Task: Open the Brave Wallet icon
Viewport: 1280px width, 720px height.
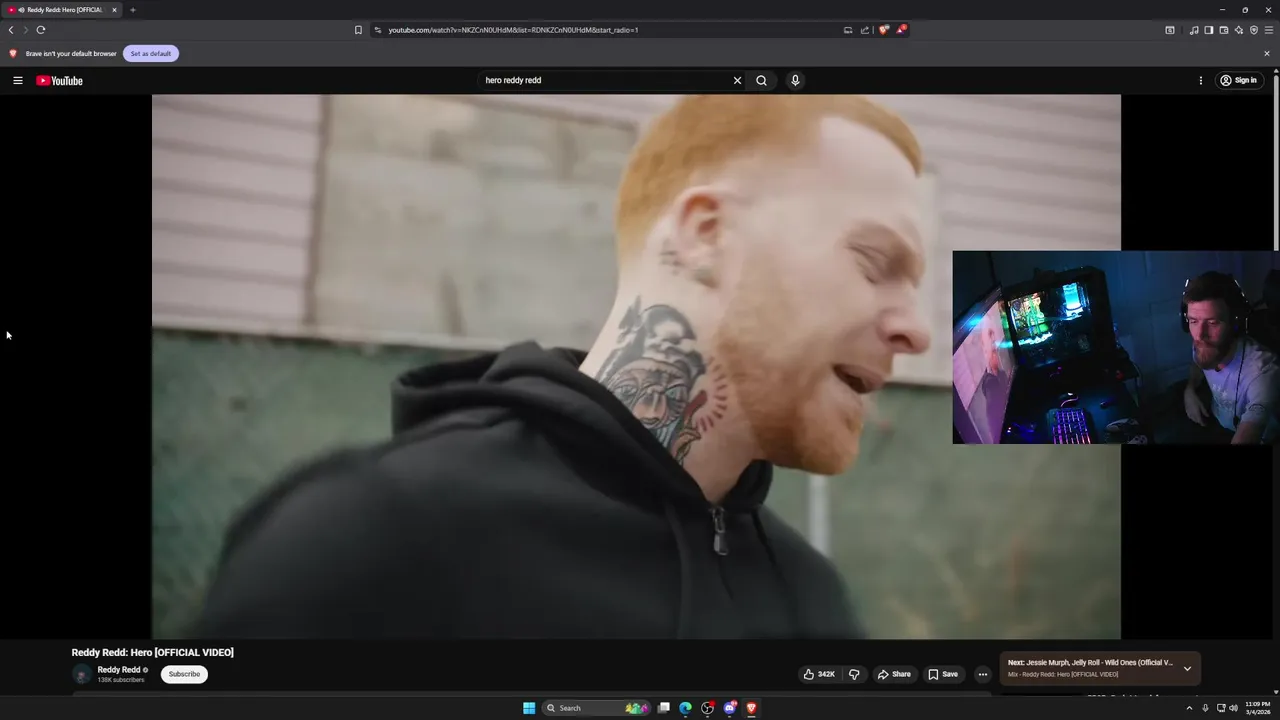Action: pos(1223,30)
